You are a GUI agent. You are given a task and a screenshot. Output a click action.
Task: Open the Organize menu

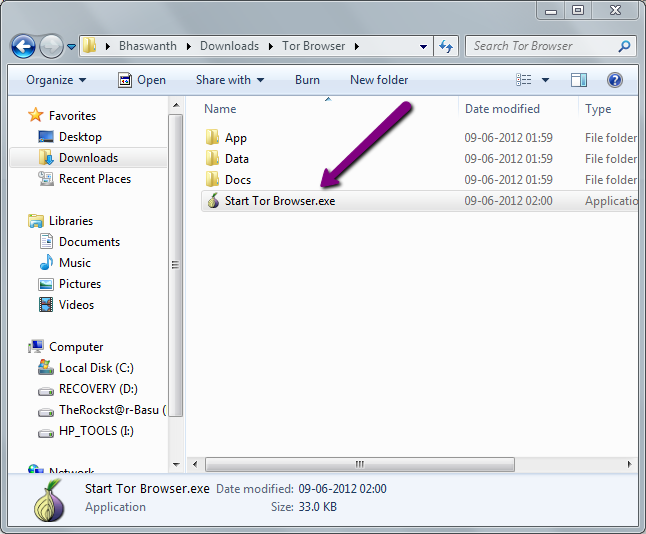pos(56,80)
